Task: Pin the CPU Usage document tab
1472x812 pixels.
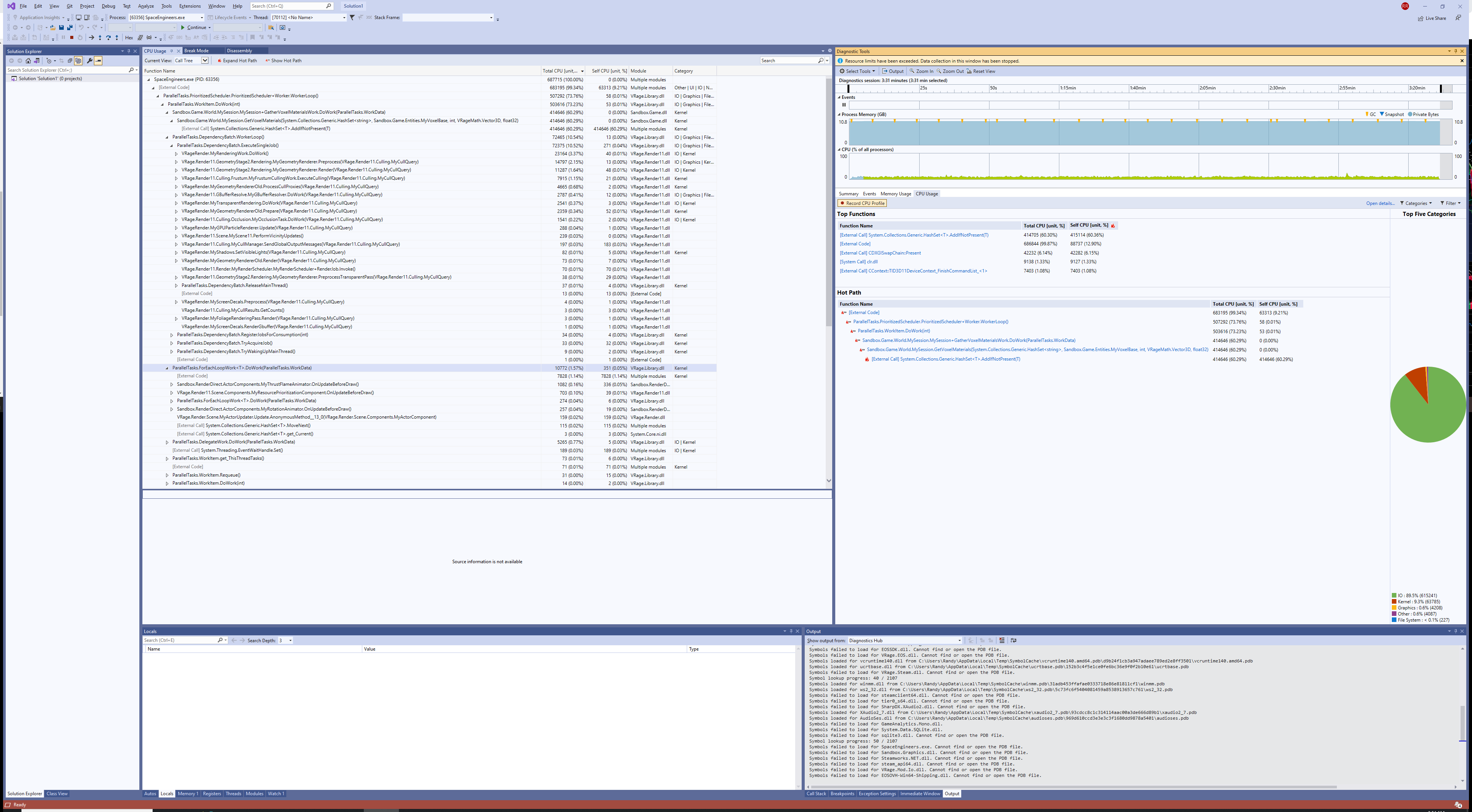Action: [x=171, y=51]
